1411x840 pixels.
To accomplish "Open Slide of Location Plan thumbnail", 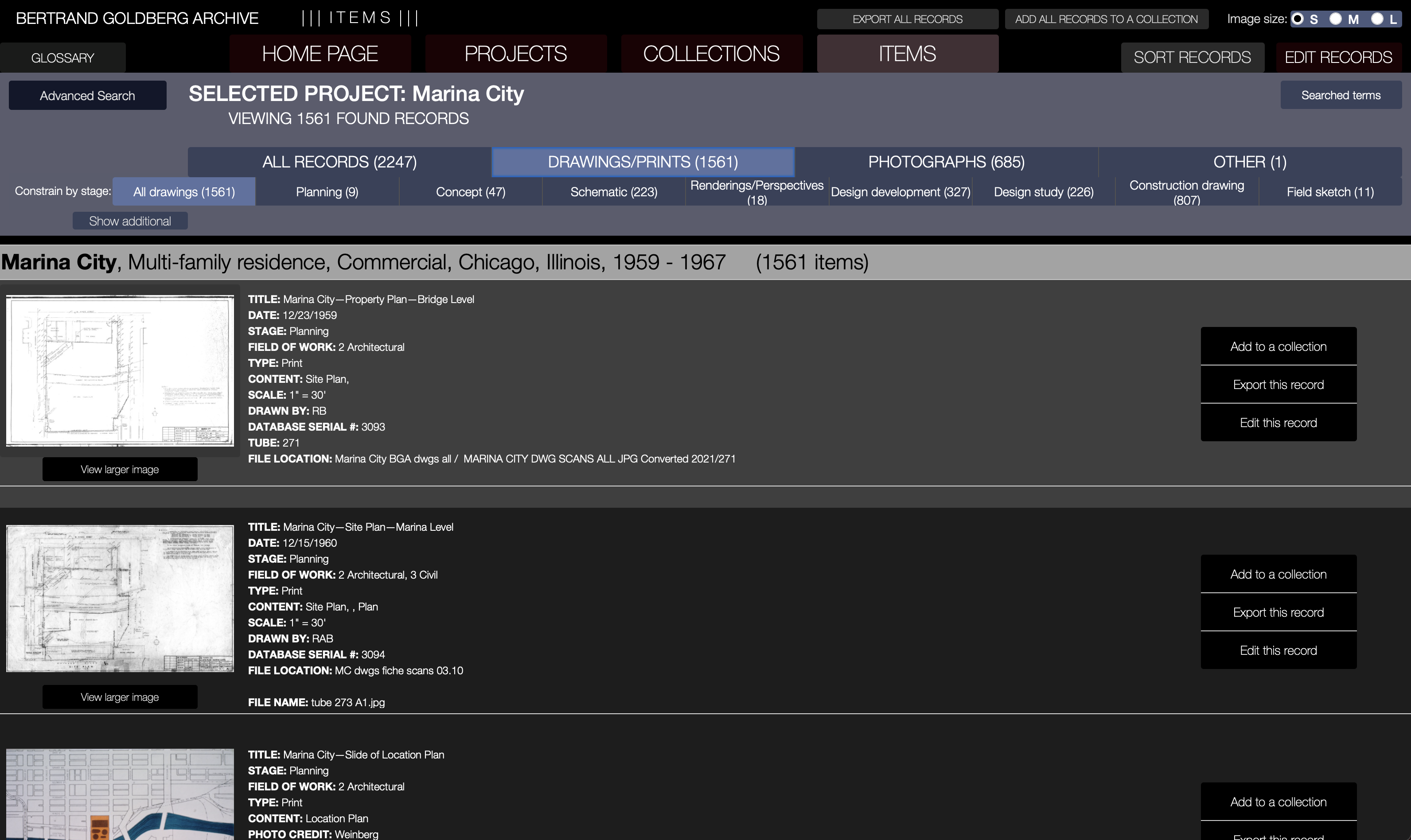I will 120,794.
